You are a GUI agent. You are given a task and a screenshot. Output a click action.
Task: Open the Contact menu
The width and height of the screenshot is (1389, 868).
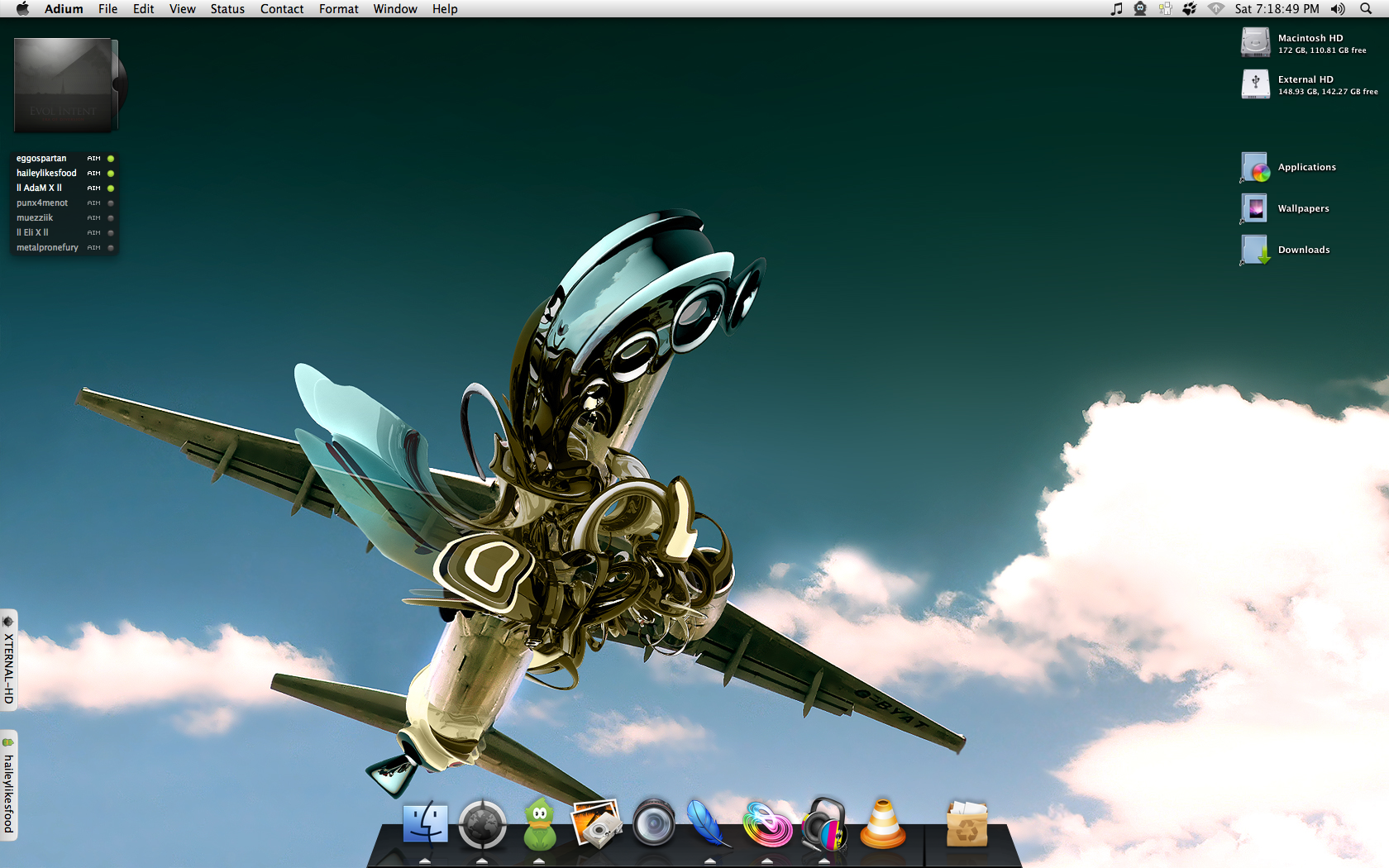pyautogui.click(x=282, y=9)
